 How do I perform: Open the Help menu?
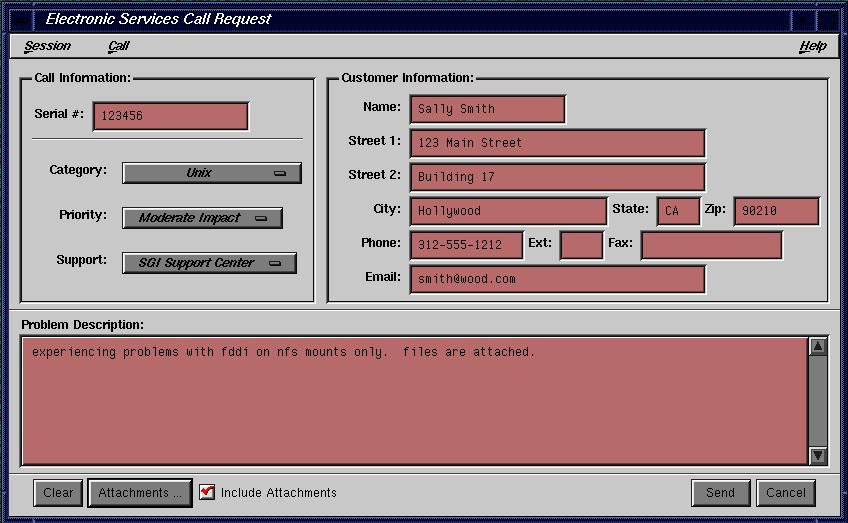[812, 46]
